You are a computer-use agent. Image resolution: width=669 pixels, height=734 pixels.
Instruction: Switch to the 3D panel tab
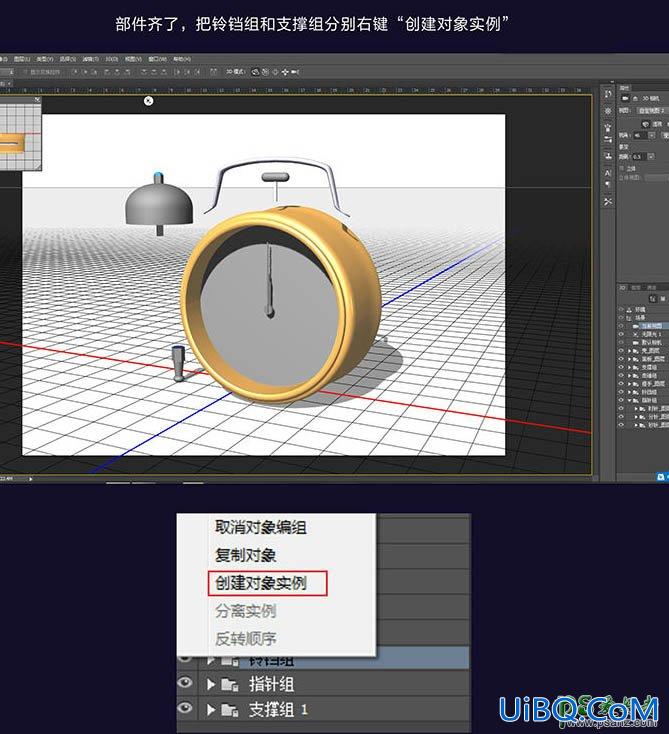coord(621,288)
